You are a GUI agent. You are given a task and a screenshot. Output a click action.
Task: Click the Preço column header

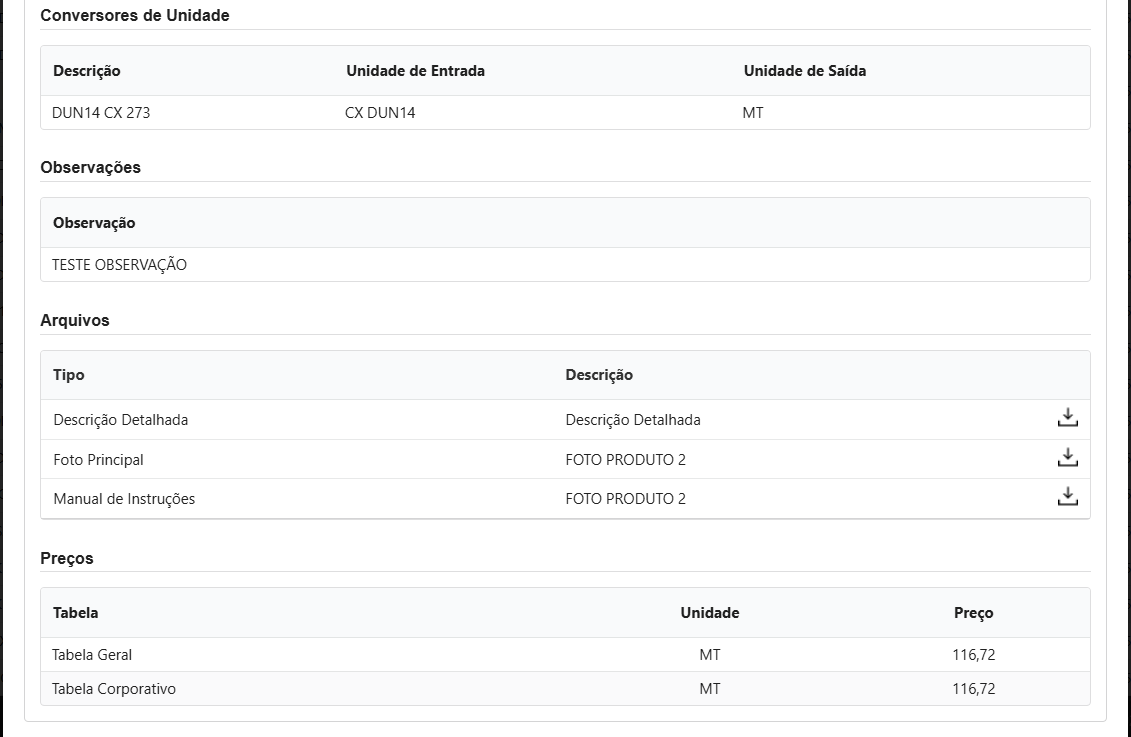[x=973, y=613]
